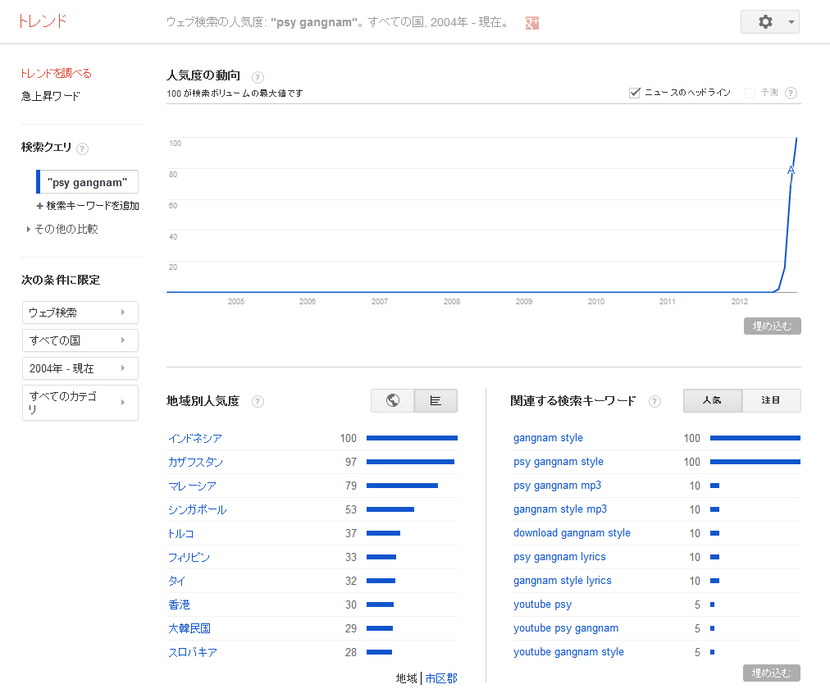Open the "gangnam style mp3" related keyword
The image size is (830, 689).
[x=560, y=509]
